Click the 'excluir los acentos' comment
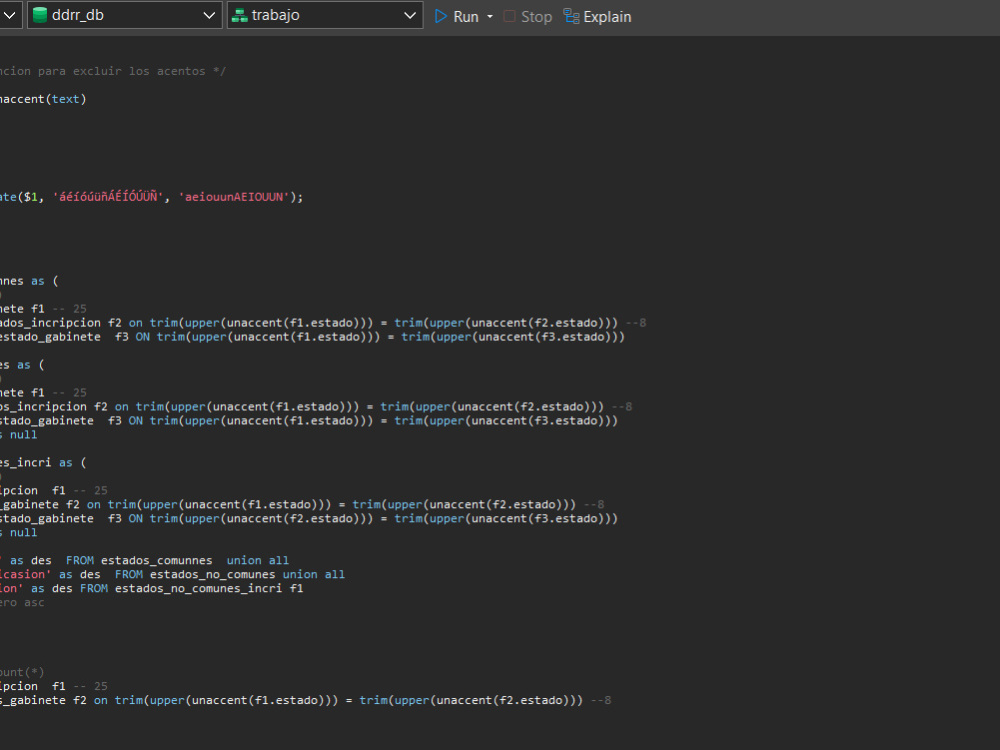 pos(139,71)
